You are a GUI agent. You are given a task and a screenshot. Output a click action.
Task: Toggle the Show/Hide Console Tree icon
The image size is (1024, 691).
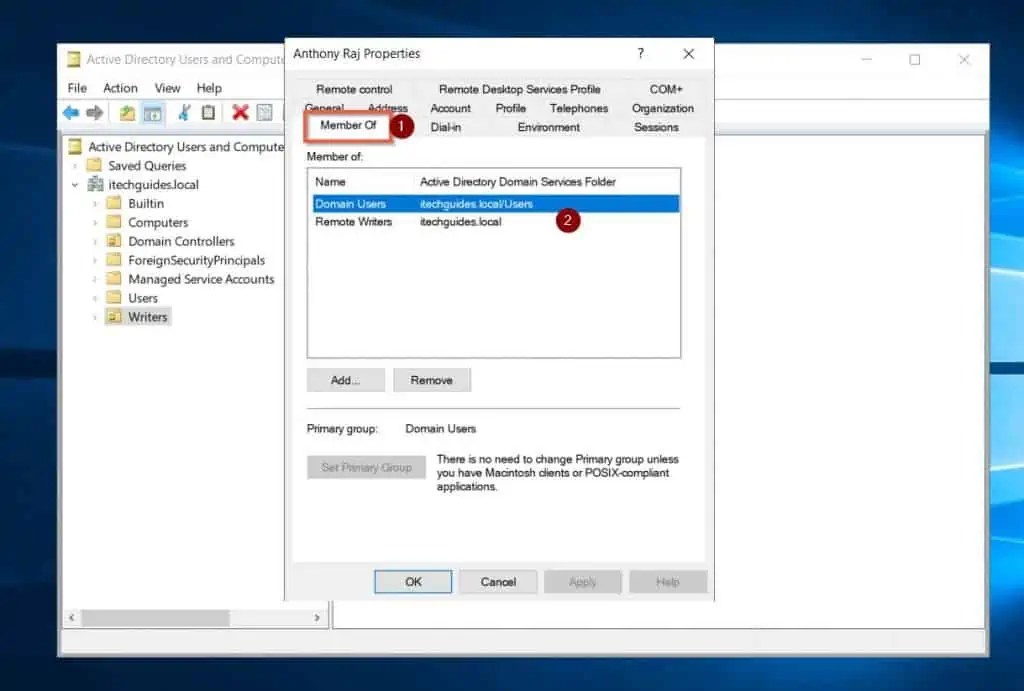coord(152,113)
